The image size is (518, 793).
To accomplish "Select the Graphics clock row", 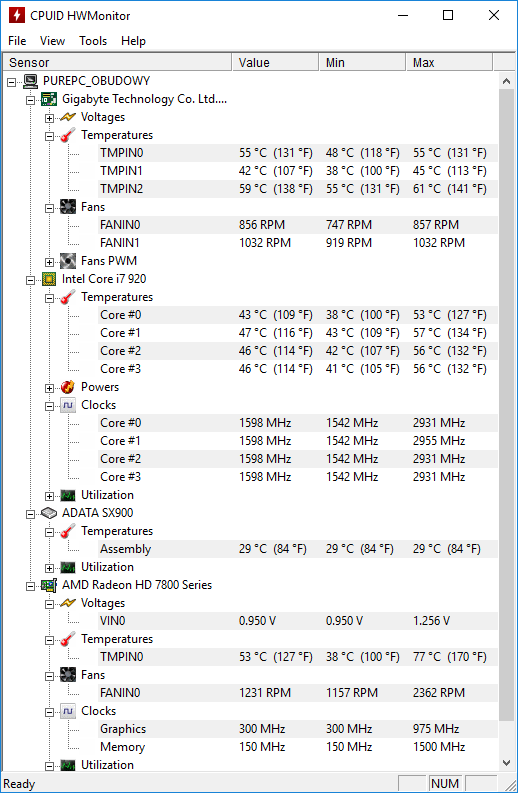I will (x=298, y=729).
